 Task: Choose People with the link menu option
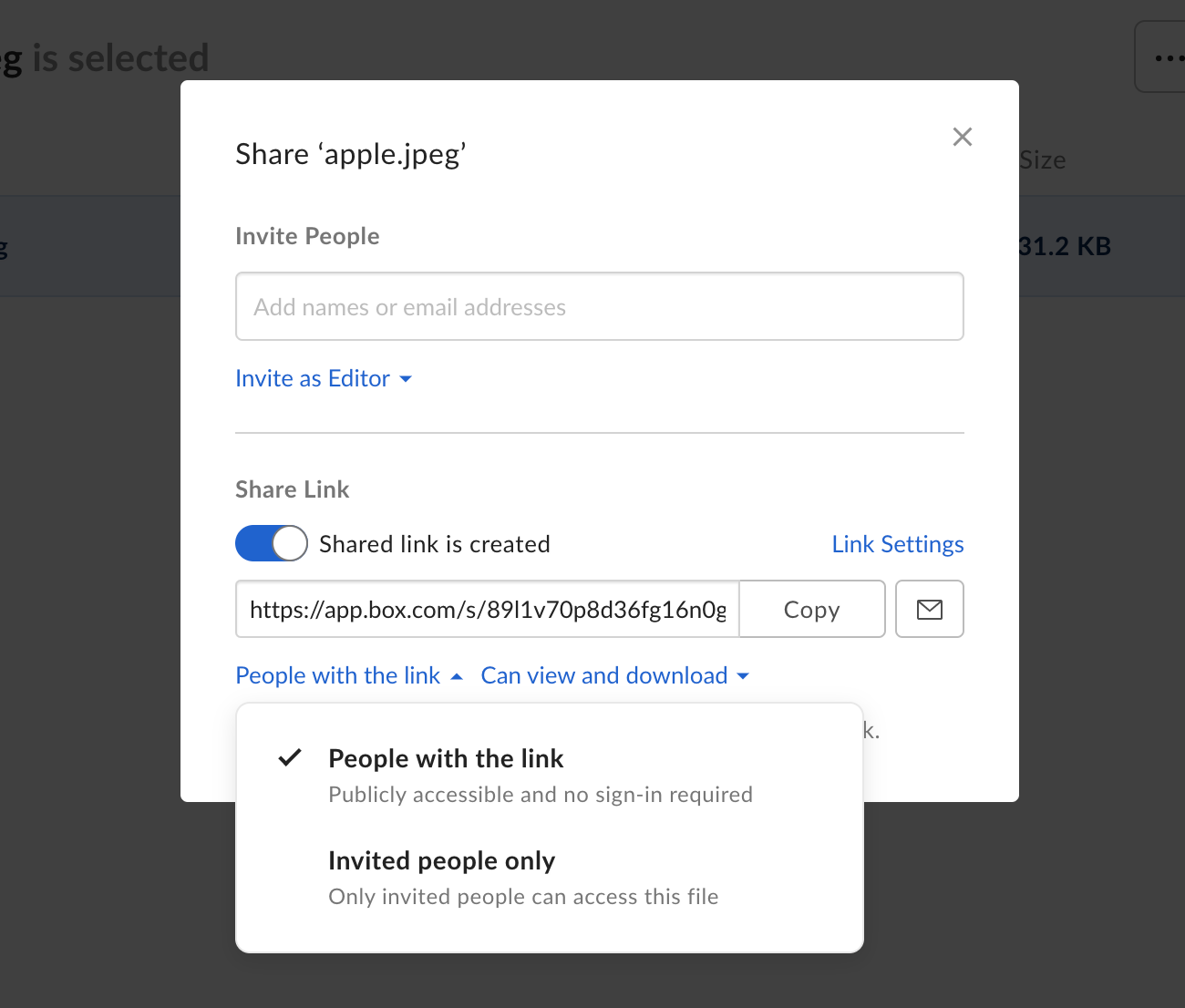(446, 759)
